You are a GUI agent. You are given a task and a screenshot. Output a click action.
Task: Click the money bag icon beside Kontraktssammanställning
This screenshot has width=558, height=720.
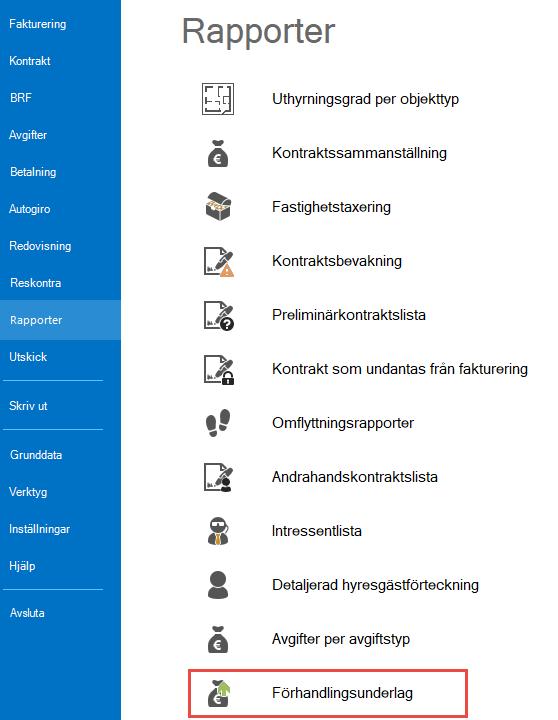point(218,153)
